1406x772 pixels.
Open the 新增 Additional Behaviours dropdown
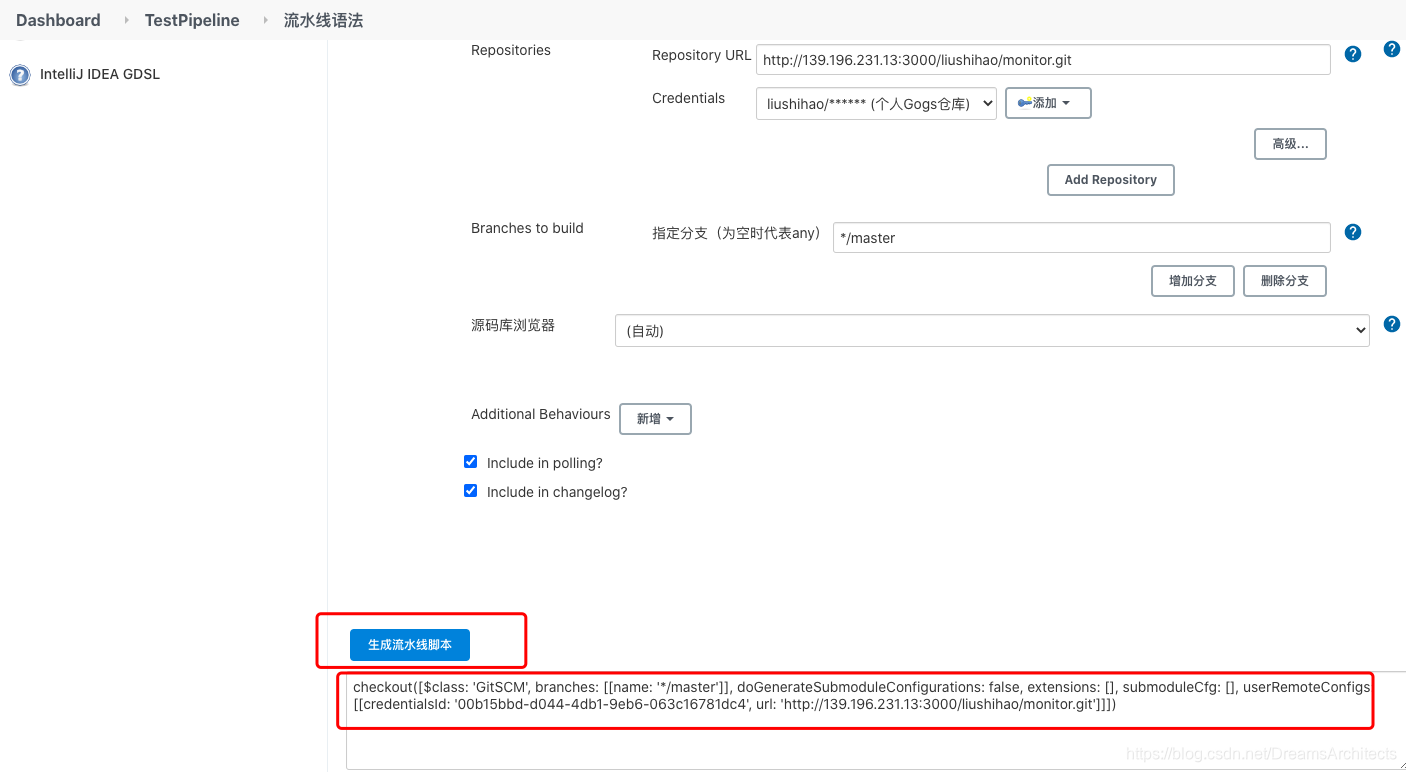656,419
